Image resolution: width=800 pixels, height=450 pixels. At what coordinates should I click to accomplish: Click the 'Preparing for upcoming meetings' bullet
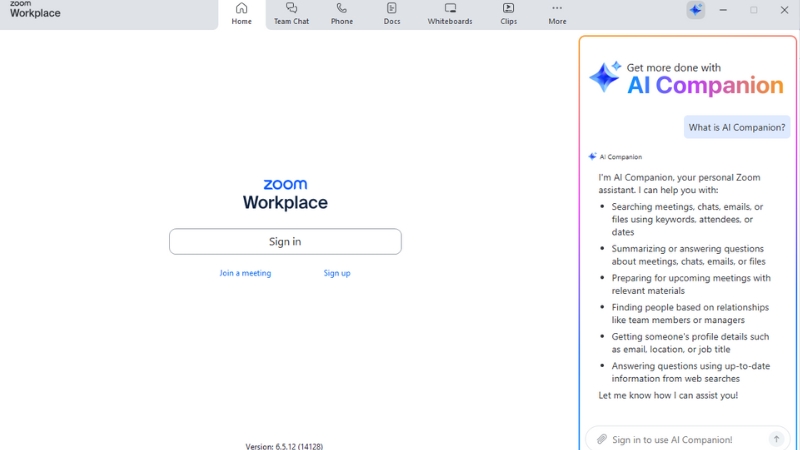(691, 284)
